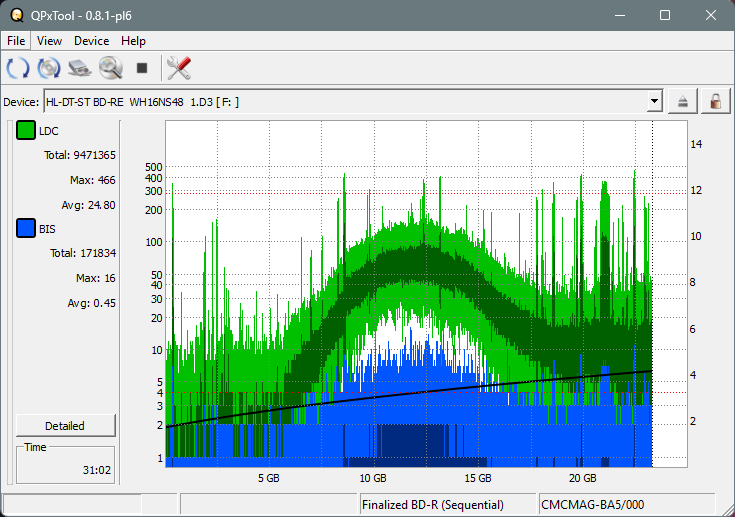Click the LDC Total: 9471365 value

pyautogui.click(x=80, y=155)
